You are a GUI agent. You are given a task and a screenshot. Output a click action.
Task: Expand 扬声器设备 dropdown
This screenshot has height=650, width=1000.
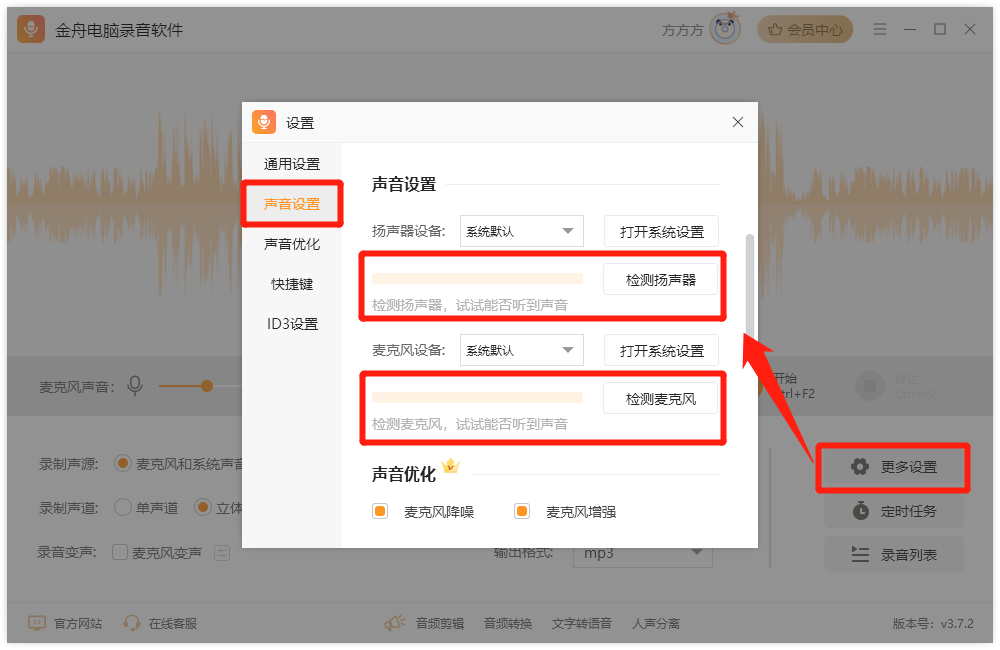pos(521,231)
